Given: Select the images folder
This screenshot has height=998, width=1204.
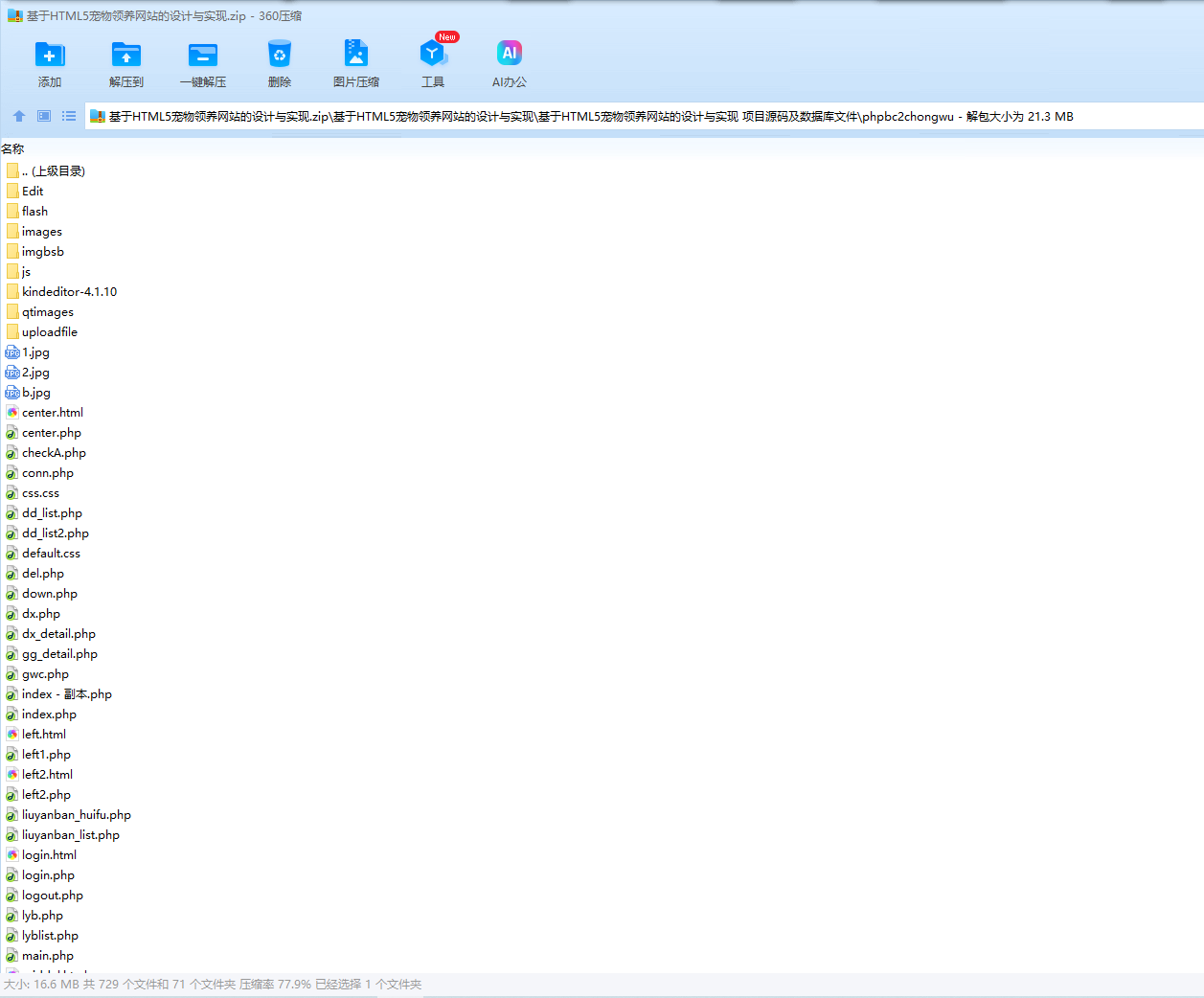Looking at the screenshot, I should (34, 231).
